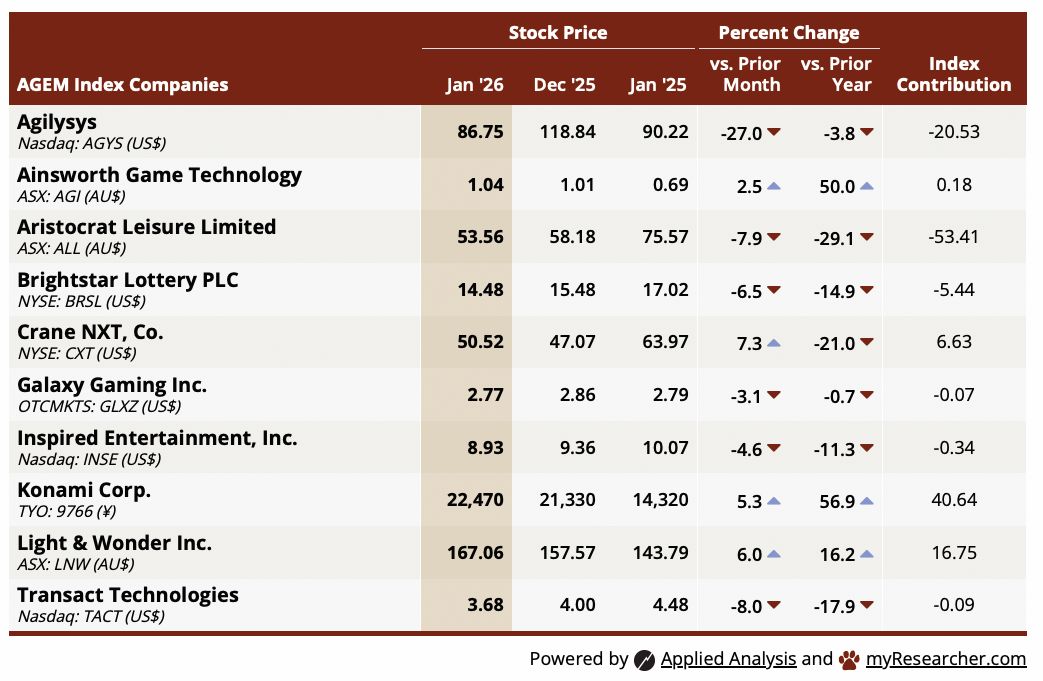
Task: Click Ainsworth prior year up arrow
Action: tap(866, 186)
